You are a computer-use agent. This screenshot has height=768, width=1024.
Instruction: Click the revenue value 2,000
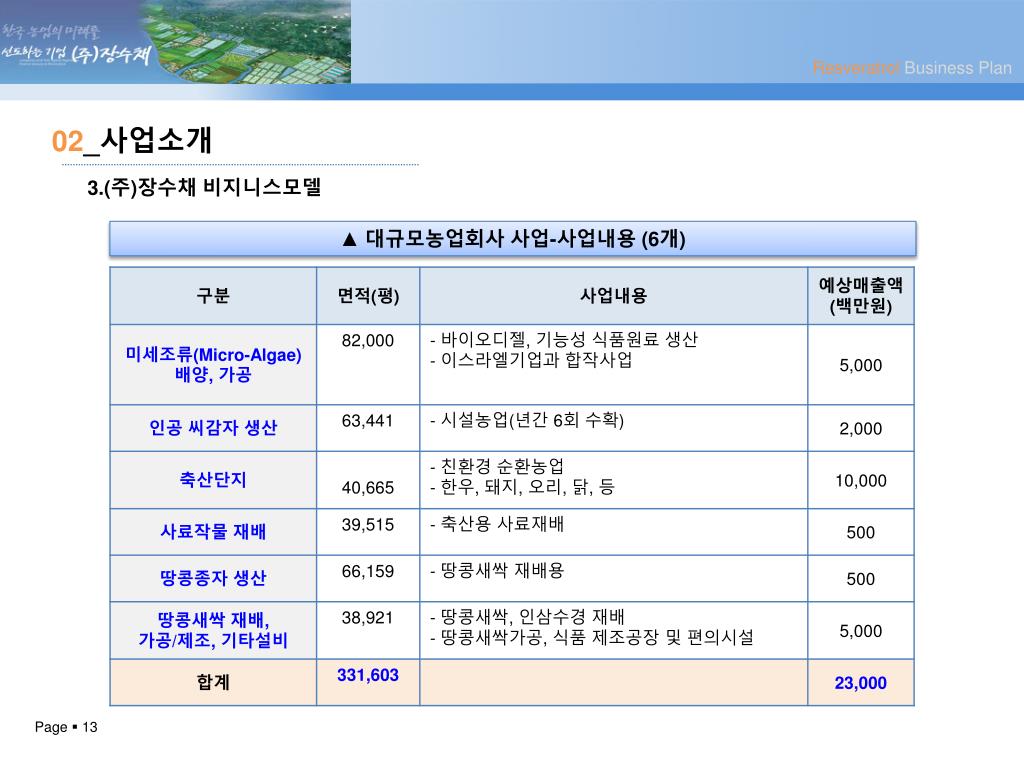[860, 428]
